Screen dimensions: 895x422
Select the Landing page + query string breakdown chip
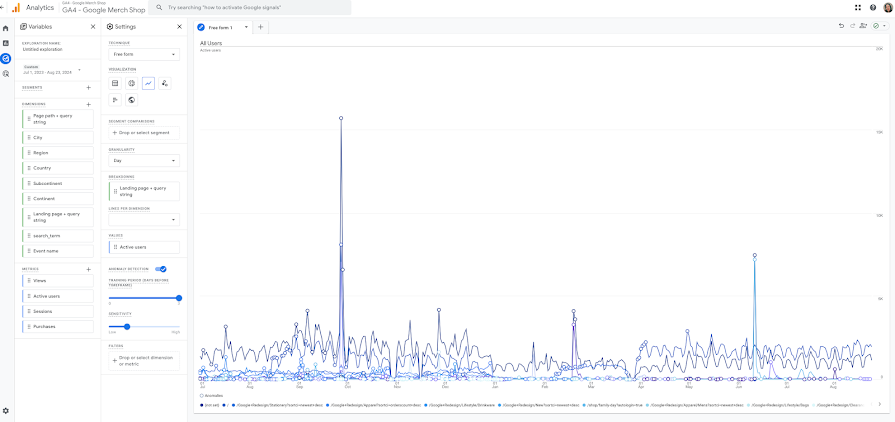144,191
